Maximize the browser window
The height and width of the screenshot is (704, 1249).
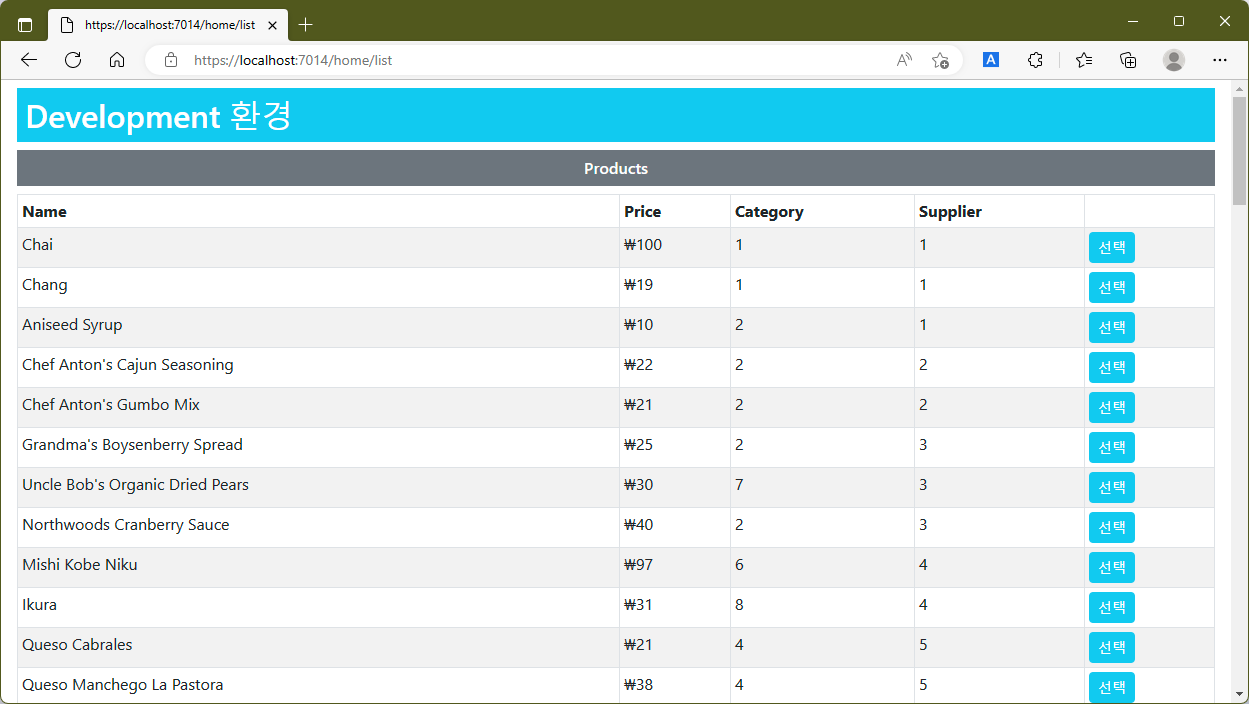click(x=1179, y=21)
